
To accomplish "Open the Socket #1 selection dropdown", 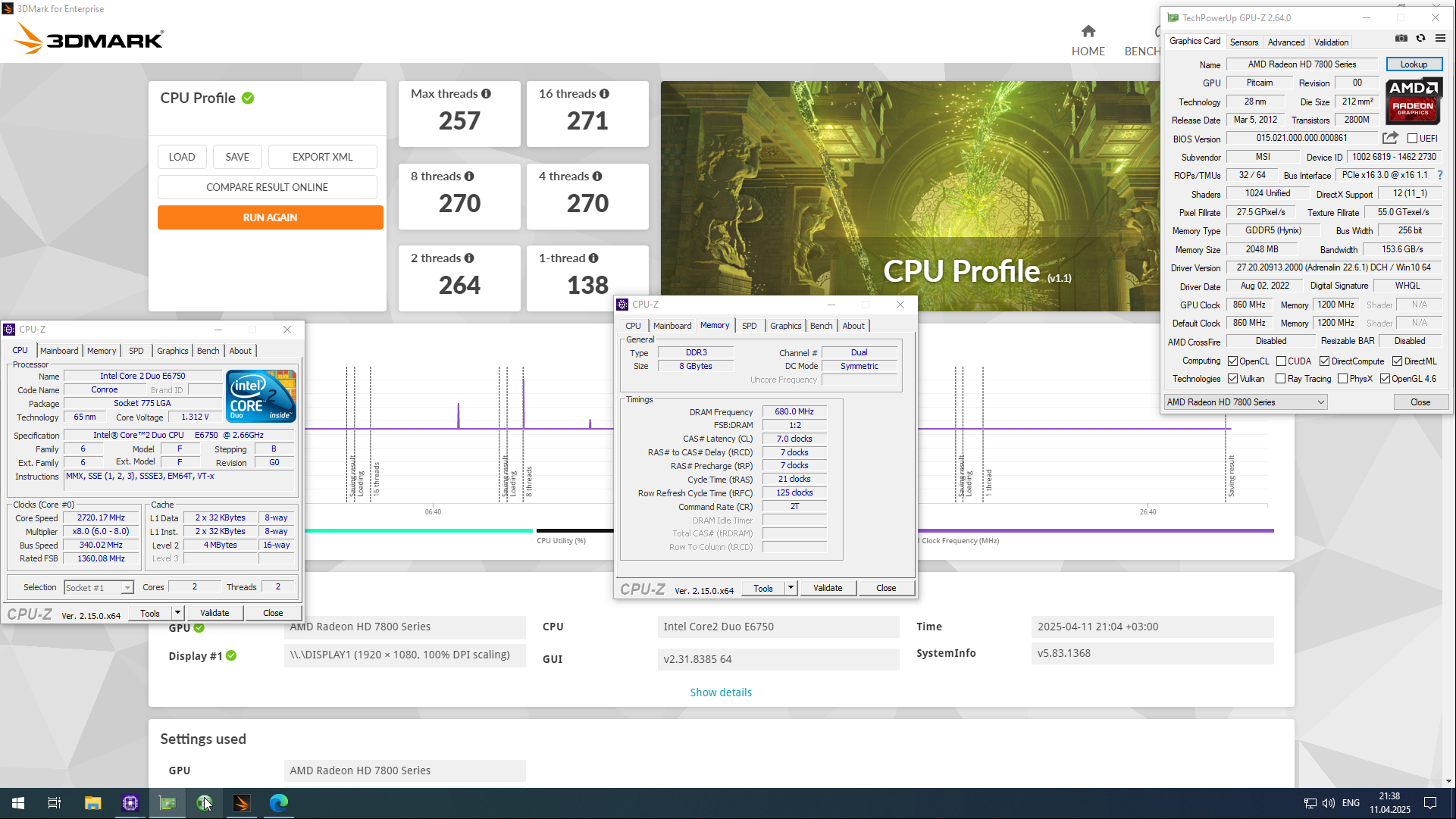I will click(99, 588).
